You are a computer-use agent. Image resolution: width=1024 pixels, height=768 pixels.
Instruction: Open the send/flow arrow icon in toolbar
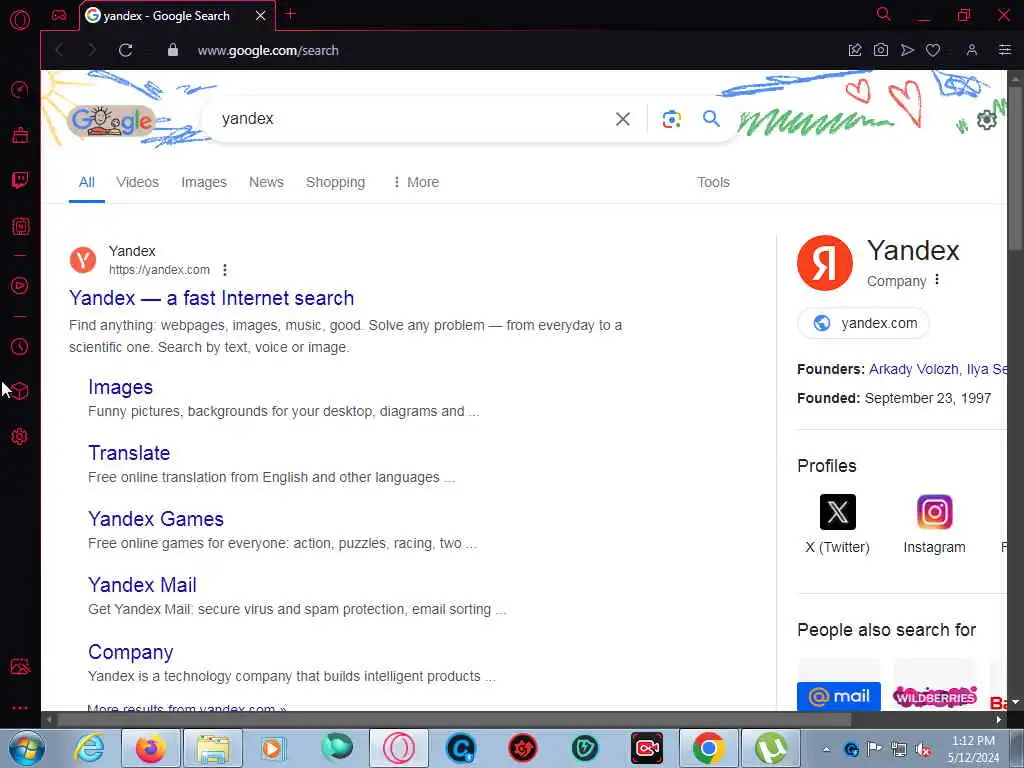click(x=907, y=50)
